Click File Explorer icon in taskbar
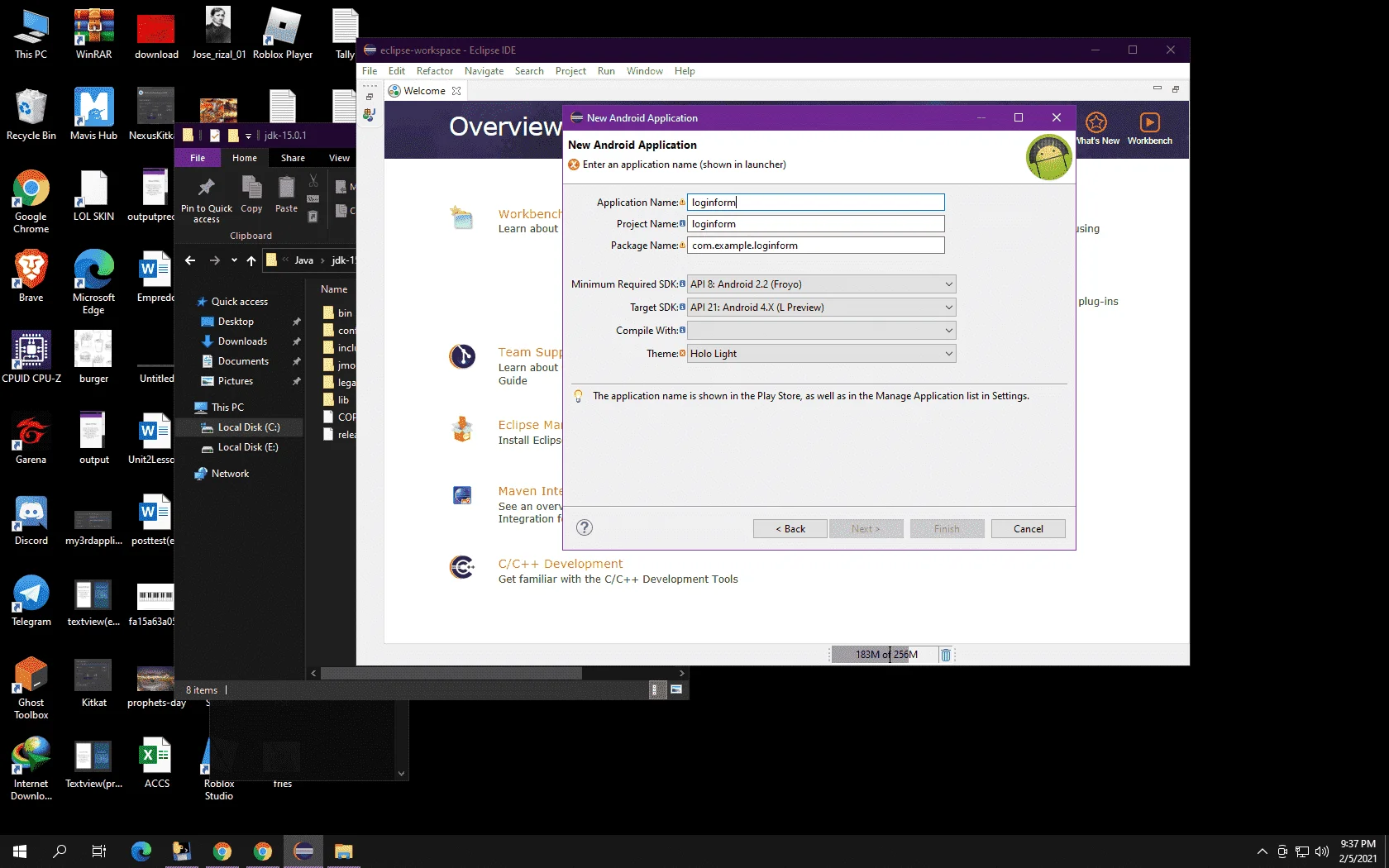The image size is (1389, 868). click(x=343, y=851)
